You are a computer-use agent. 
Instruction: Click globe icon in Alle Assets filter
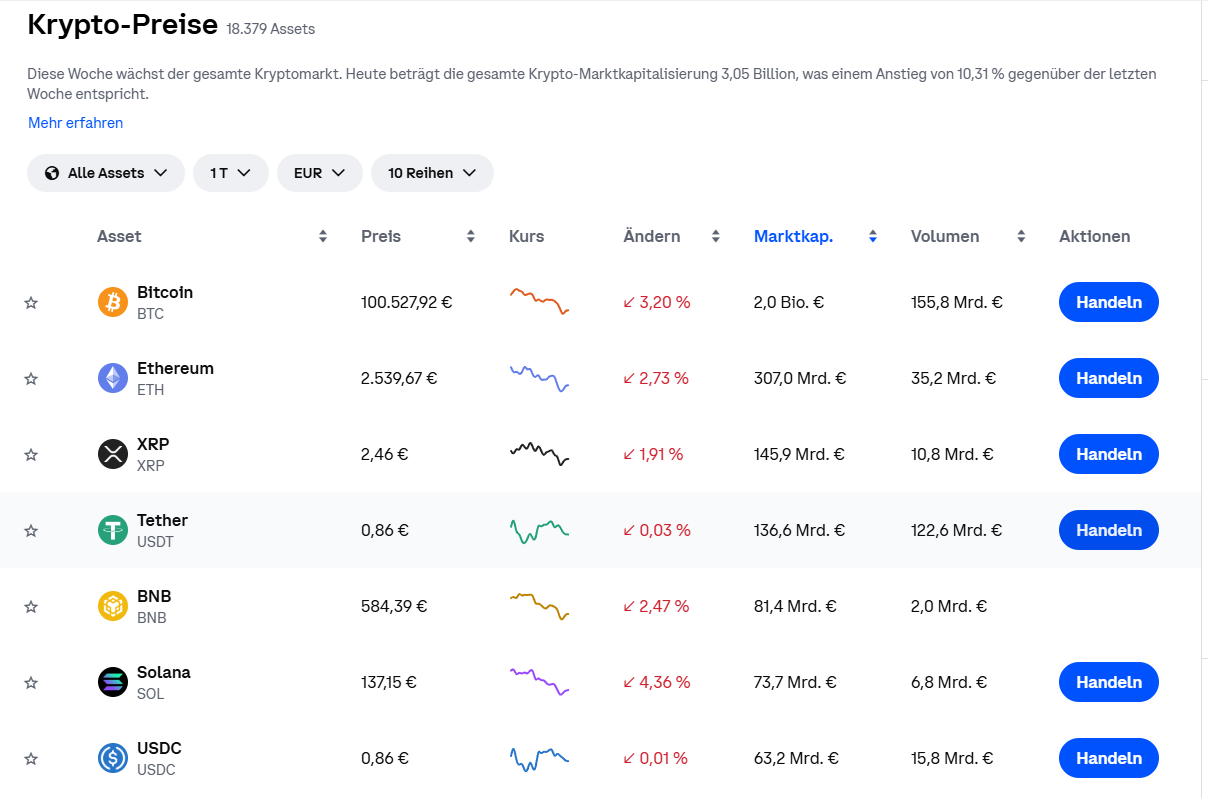tap(52, 173)
